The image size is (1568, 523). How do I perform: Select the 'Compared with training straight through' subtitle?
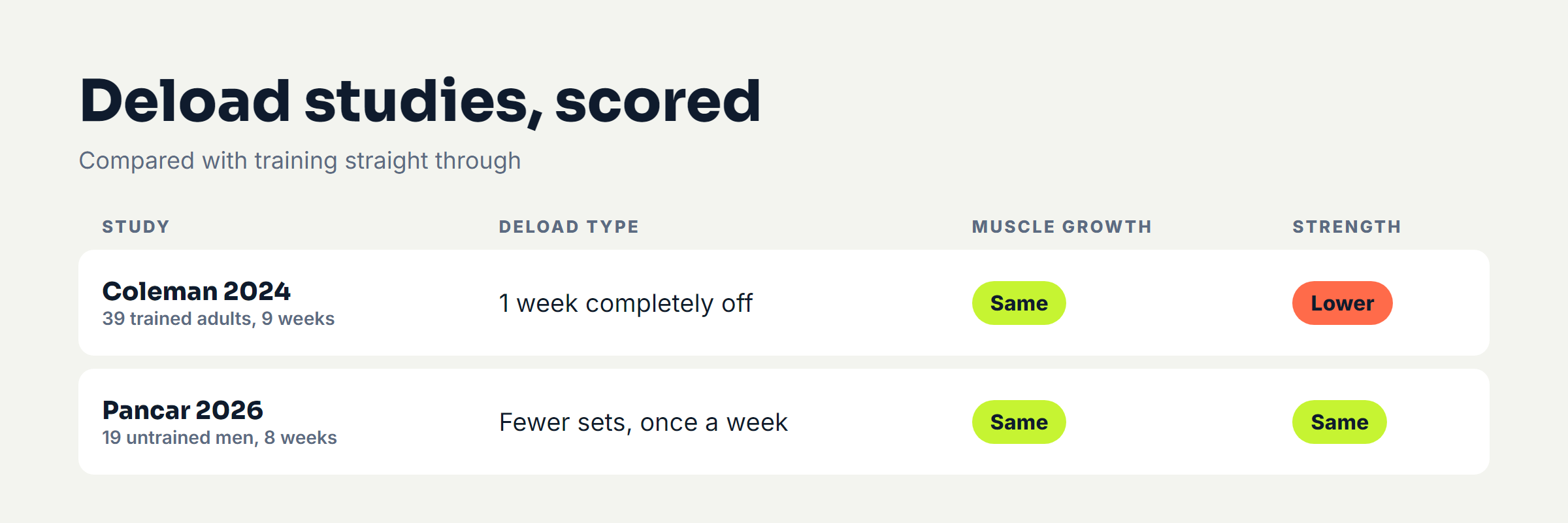[x=300, y=161]
